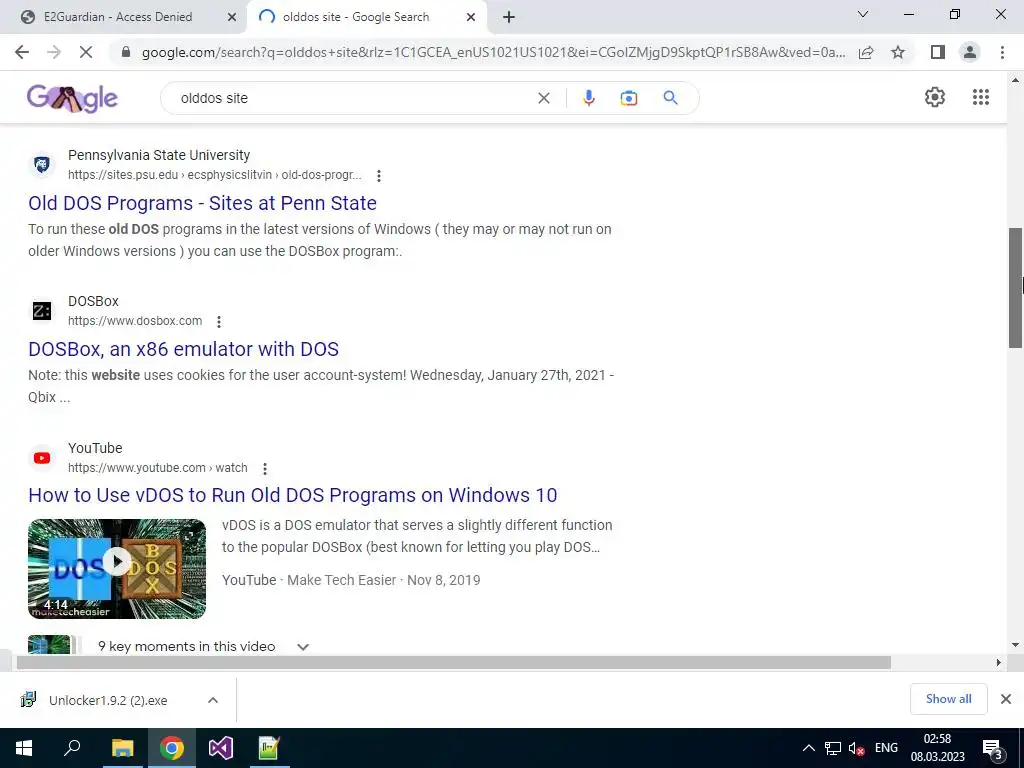Click the forward navigation arrow

click(x=54, y=52)
